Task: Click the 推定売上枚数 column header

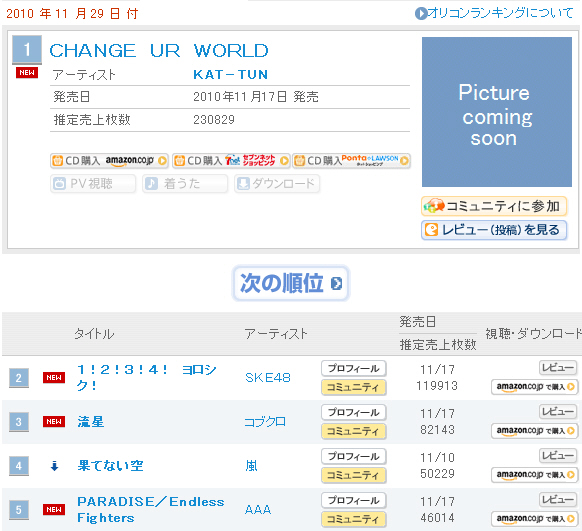Action: pyautogui.click(x=438, y=345)
